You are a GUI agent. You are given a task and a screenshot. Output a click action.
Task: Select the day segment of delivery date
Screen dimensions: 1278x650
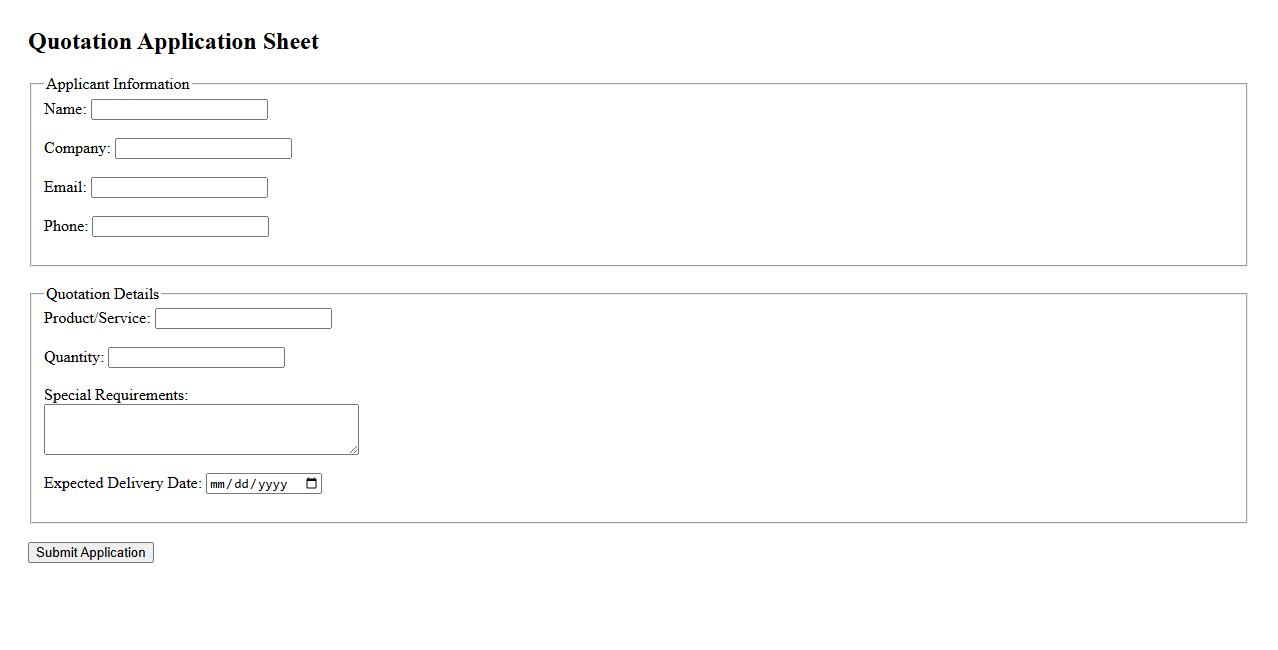tap(243, 484)
